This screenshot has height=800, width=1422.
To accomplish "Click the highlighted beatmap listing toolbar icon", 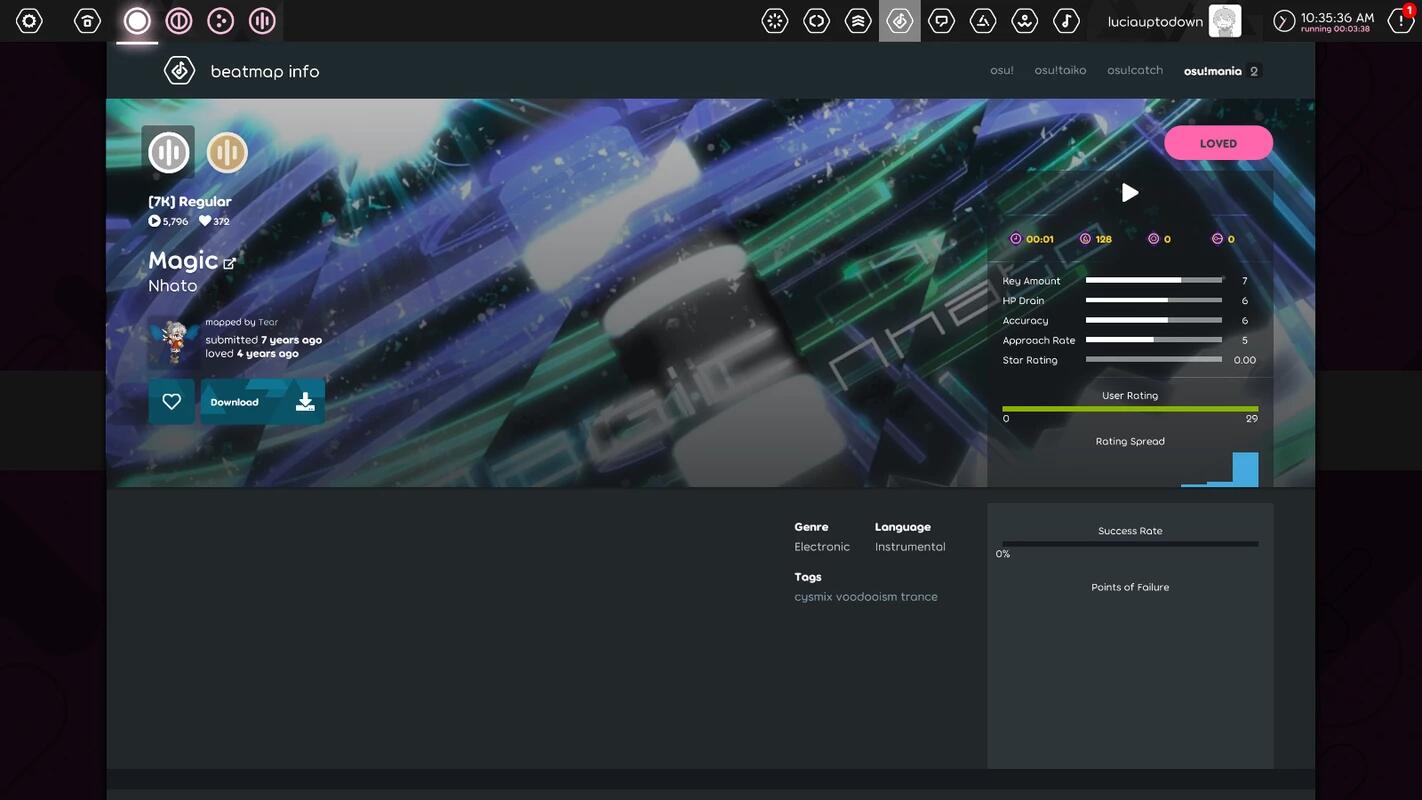I will pos(899,21).
